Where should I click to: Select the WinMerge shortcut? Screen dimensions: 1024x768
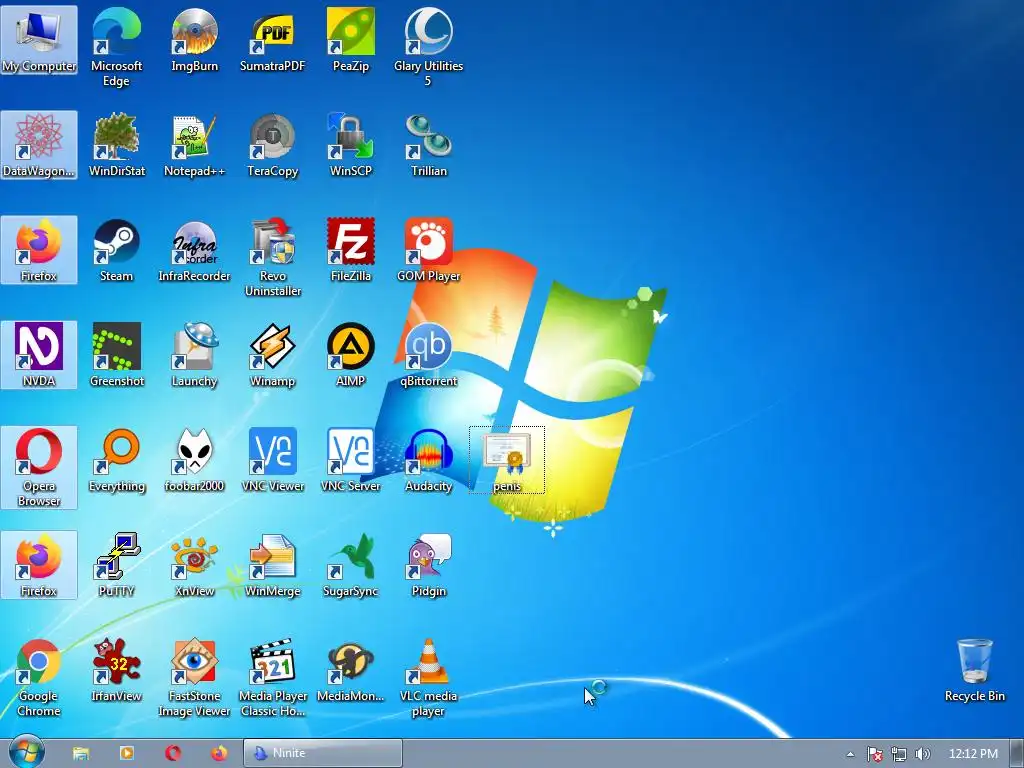[272, 565]
